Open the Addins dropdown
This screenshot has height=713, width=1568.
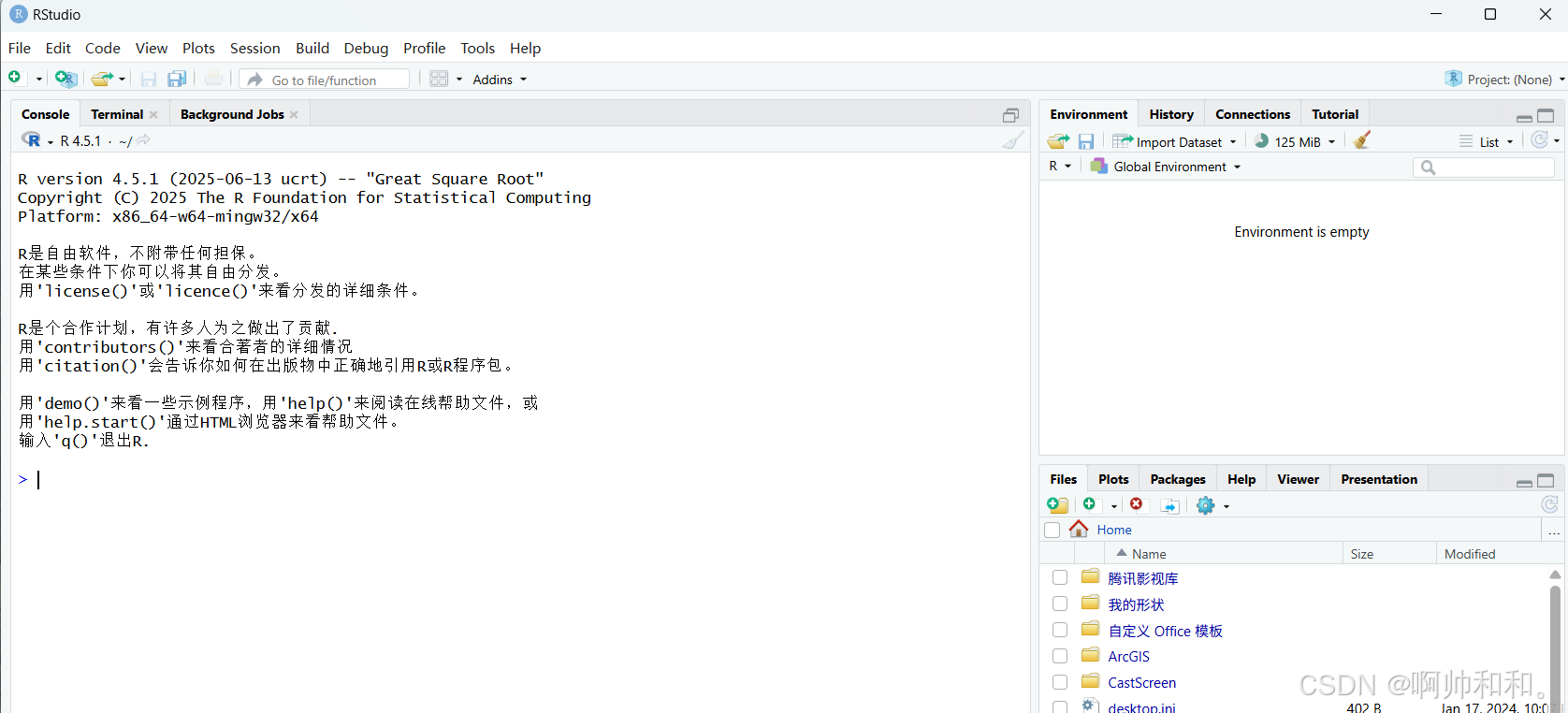point(500,80)
